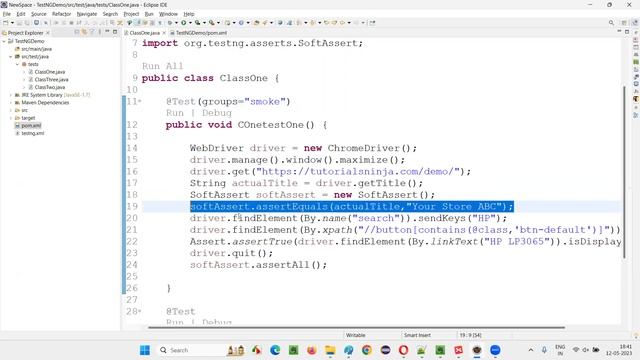Screen dimensions: 640x360
Task: Expand JRE System Library node
Action: [11, 95]
